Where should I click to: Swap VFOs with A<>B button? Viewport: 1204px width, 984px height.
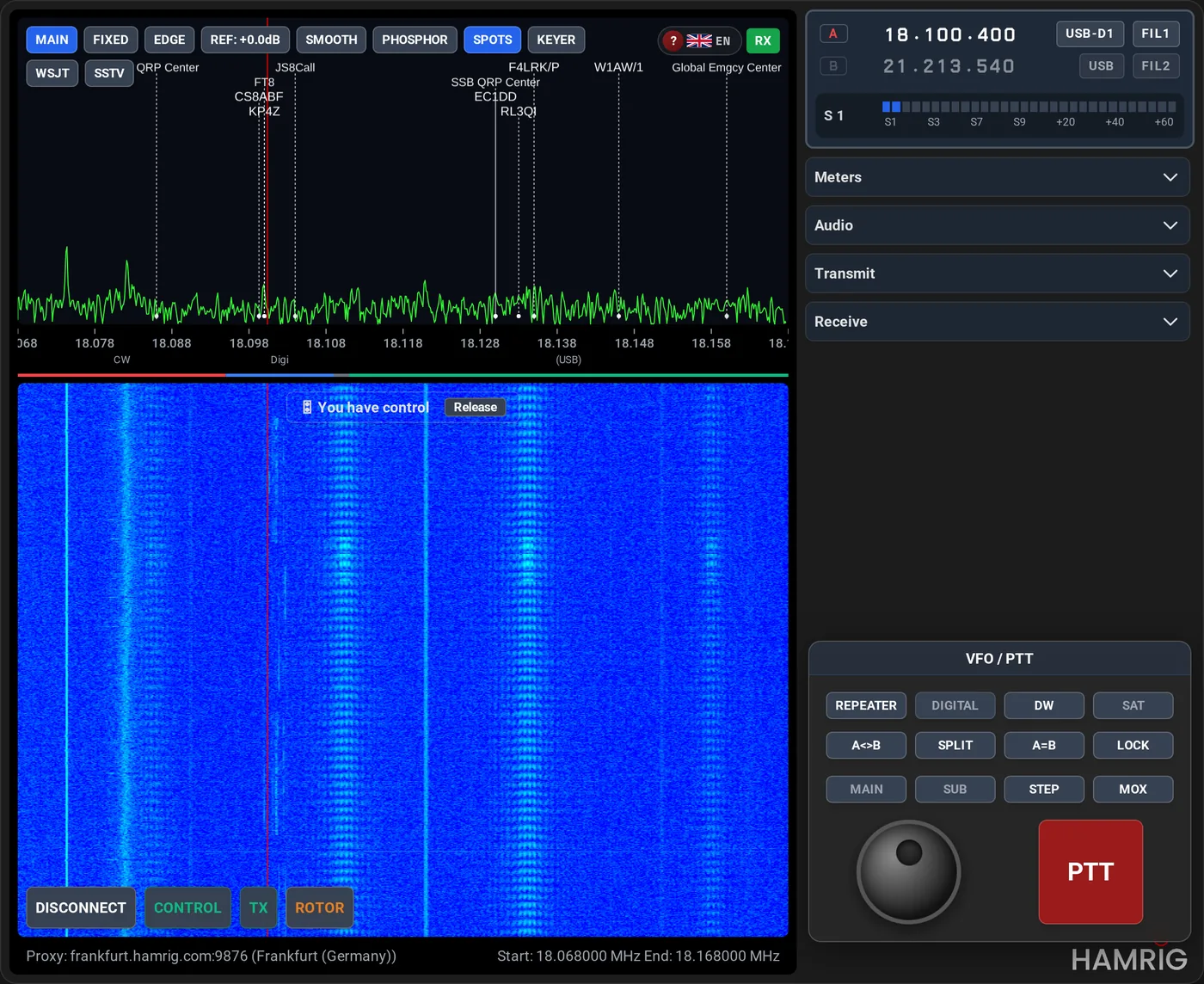tap(866, 745)
